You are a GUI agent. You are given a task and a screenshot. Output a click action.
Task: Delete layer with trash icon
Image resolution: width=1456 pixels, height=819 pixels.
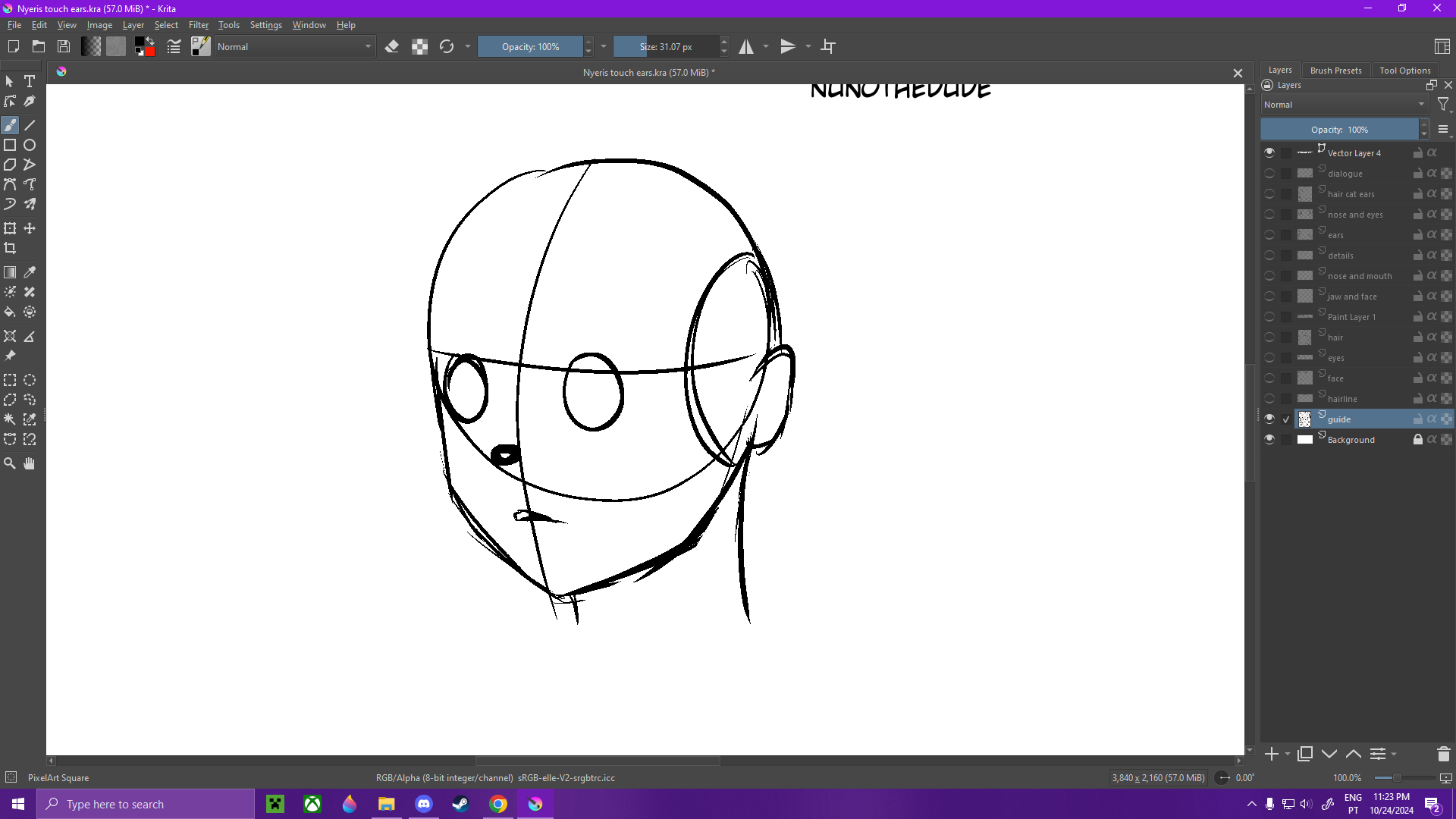(1443, 754)
